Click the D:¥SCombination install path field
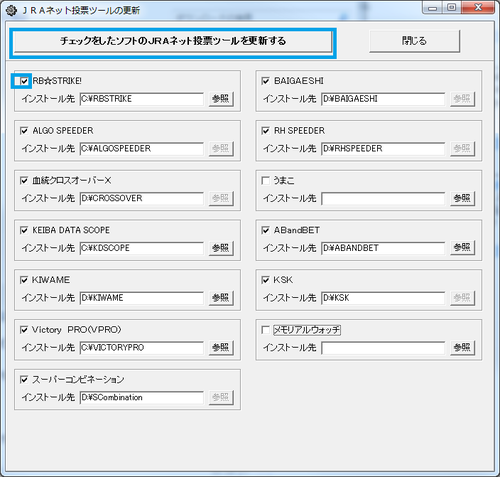Screen dimensions: 500x477 tap(142, 398)
